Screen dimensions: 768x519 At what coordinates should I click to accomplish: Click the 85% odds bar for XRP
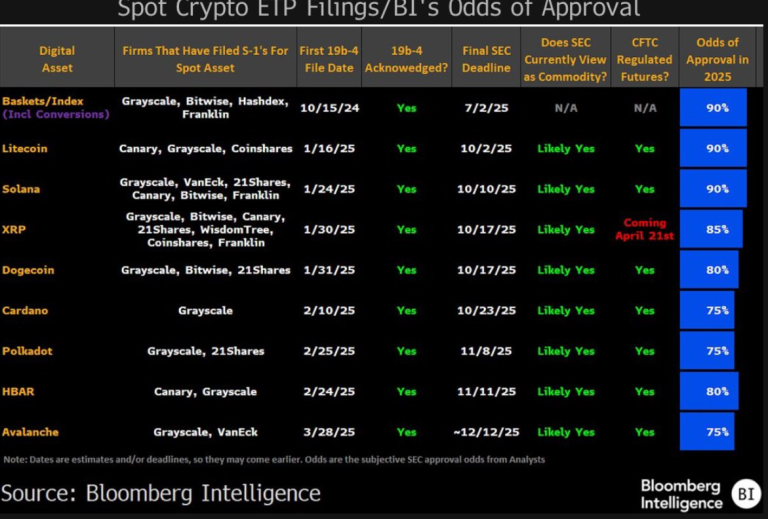(x=711, y=230)
